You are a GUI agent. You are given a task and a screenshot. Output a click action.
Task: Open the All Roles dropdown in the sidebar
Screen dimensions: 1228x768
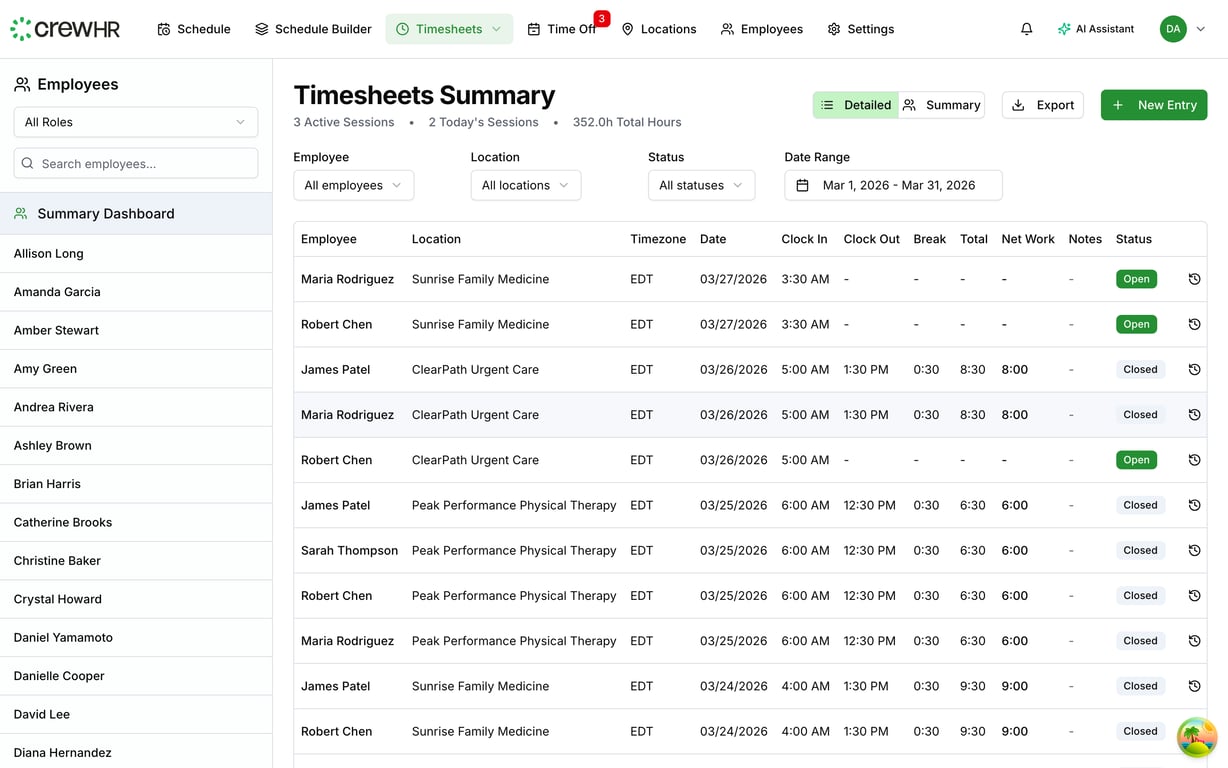[x=135, y=121]
